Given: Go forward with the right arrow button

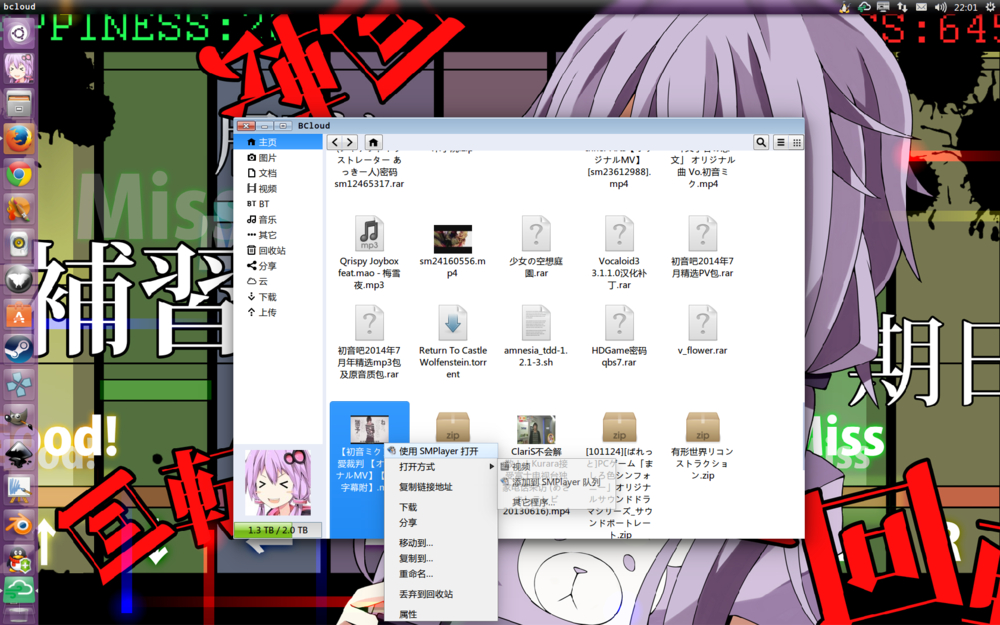Looking at the screenshot, I should click(350, 142).
